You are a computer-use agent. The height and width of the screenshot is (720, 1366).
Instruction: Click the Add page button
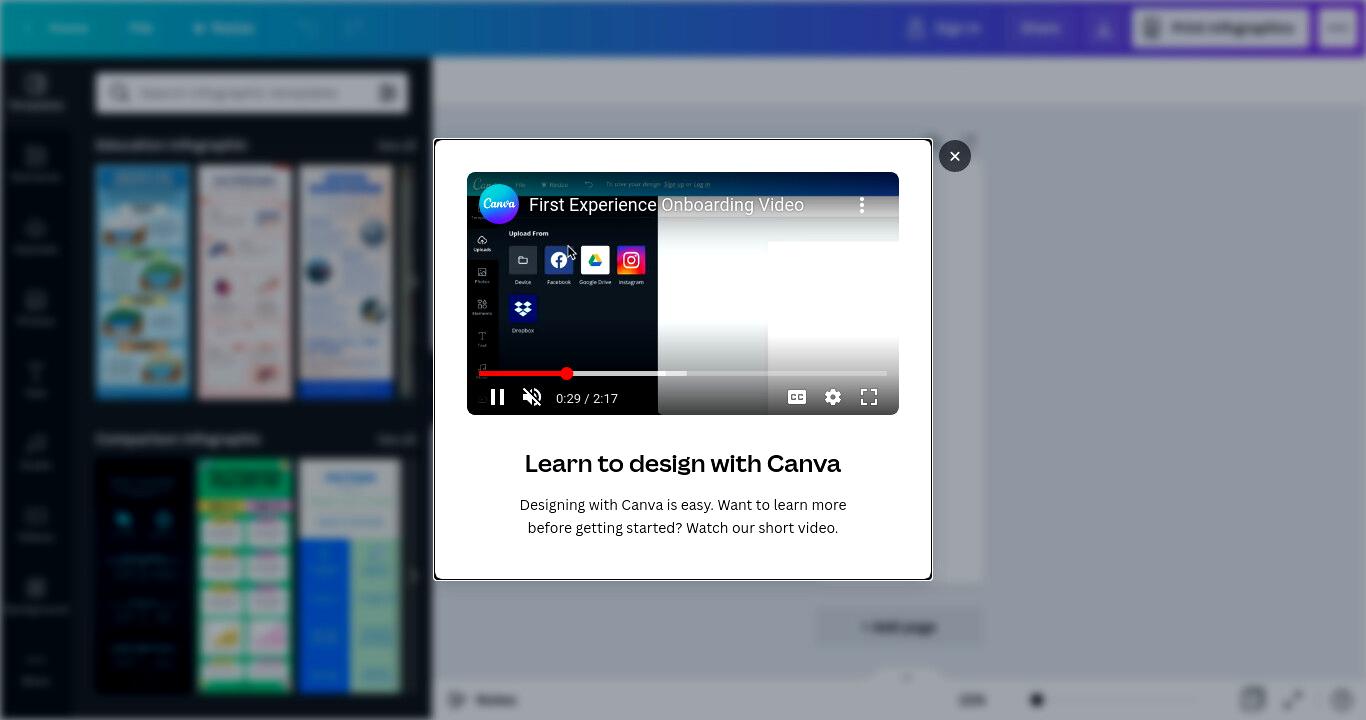898,627
